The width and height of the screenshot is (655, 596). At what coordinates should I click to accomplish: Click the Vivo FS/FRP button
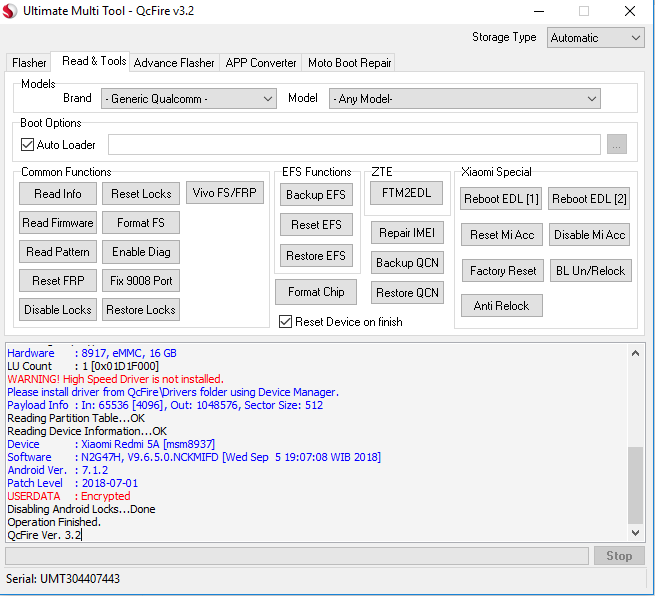225,193
